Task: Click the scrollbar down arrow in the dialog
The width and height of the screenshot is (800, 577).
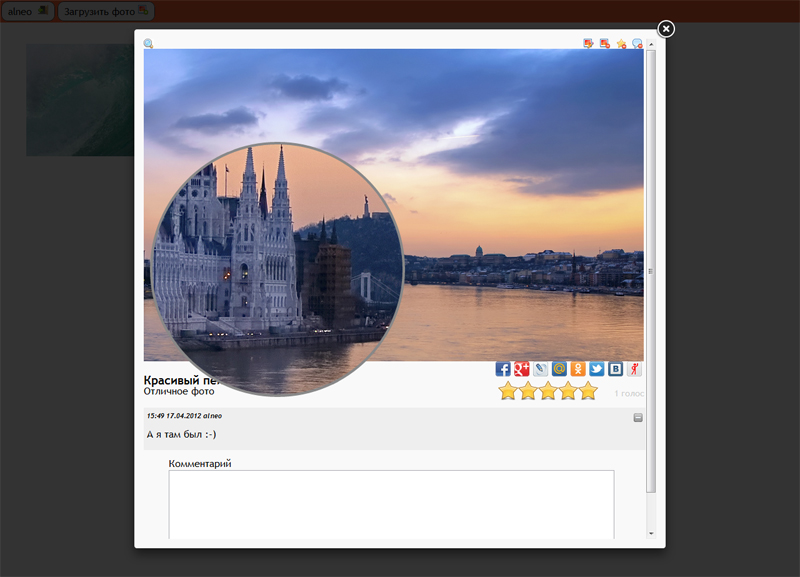Action: click(651, 534)
